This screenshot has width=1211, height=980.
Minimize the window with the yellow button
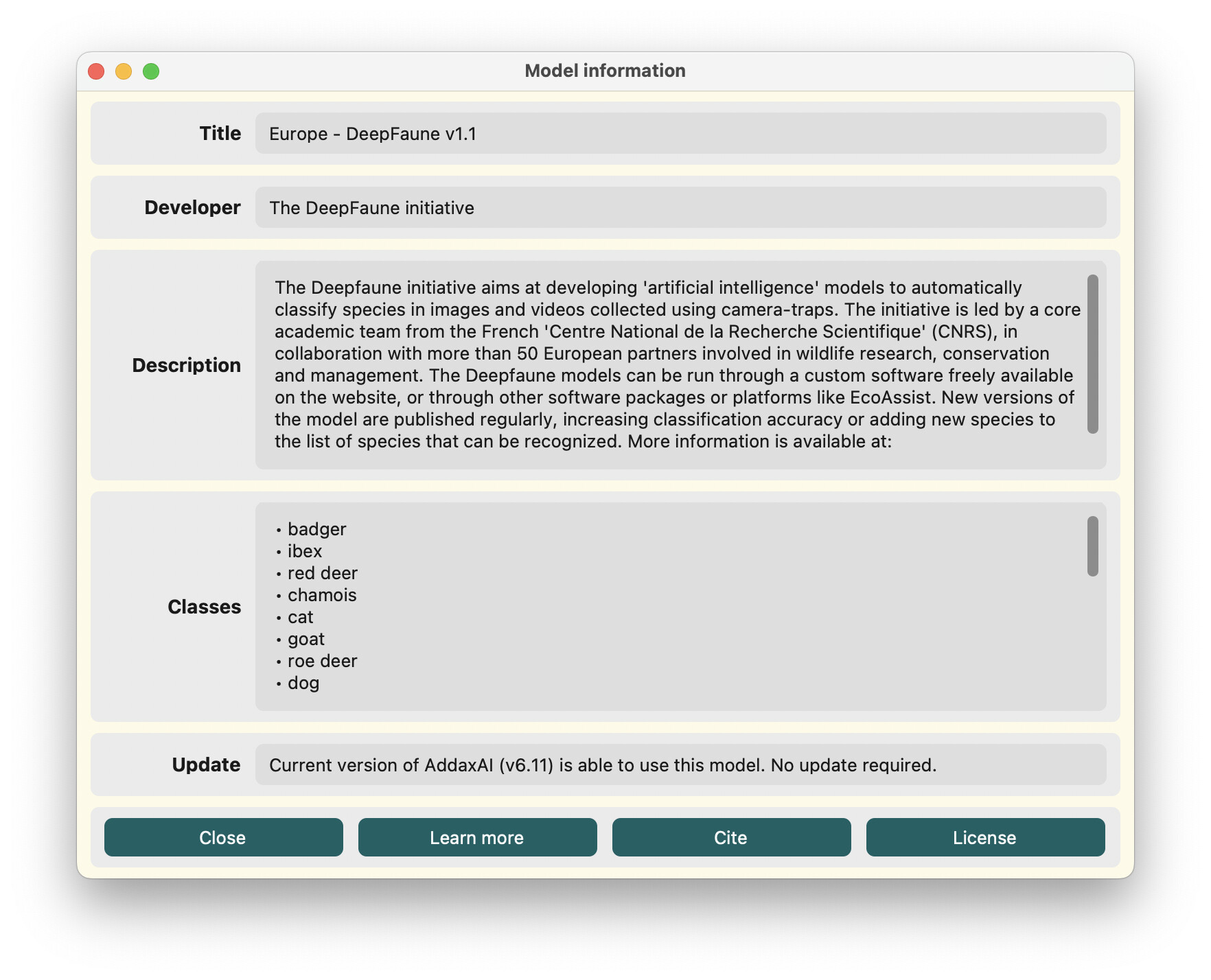(124, 71)
